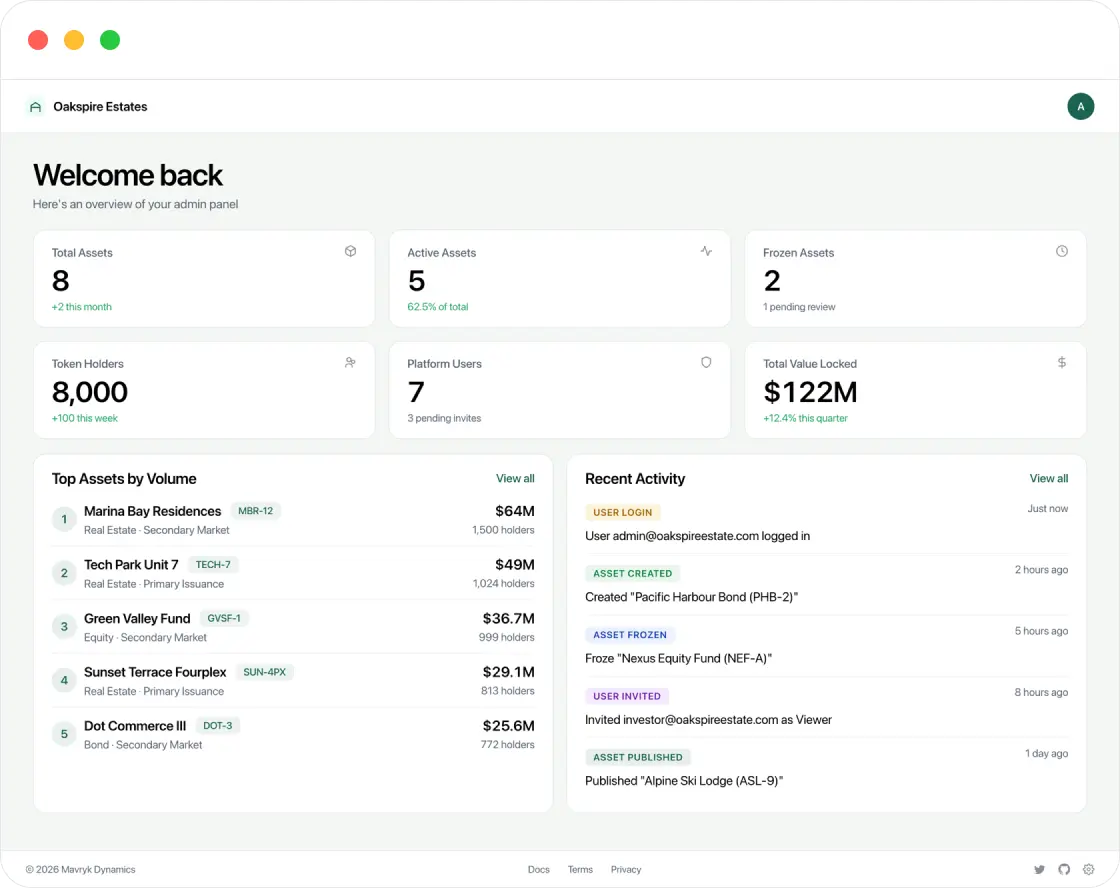Click the 8,000 Token Holders value
Screen dimensions: 1120x888
89,391
